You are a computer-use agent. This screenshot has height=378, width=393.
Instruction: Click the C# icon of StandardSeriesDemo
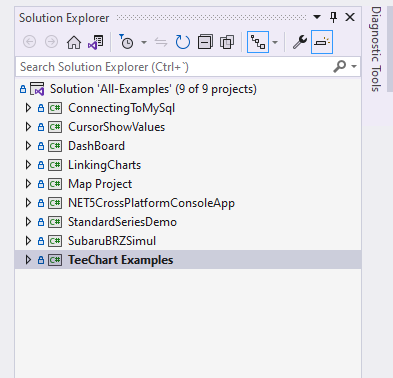point(55,222)
